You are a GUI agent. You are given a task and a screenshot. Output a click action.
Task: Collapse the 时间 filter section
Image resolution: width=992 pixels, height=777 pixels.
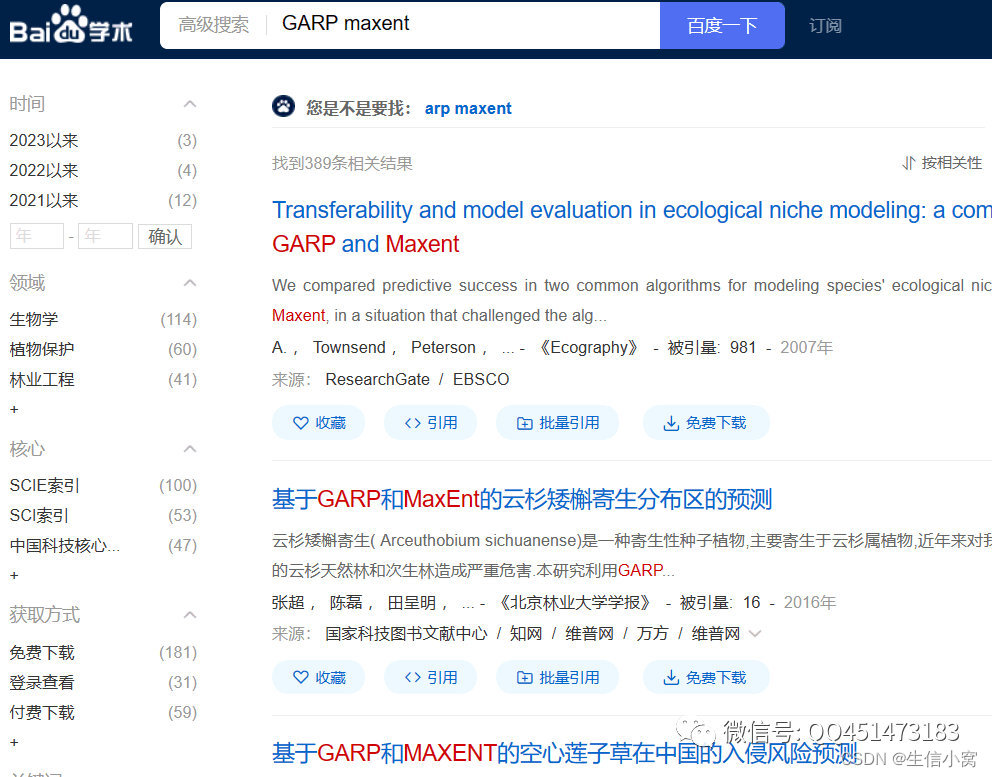pos(190,104)
